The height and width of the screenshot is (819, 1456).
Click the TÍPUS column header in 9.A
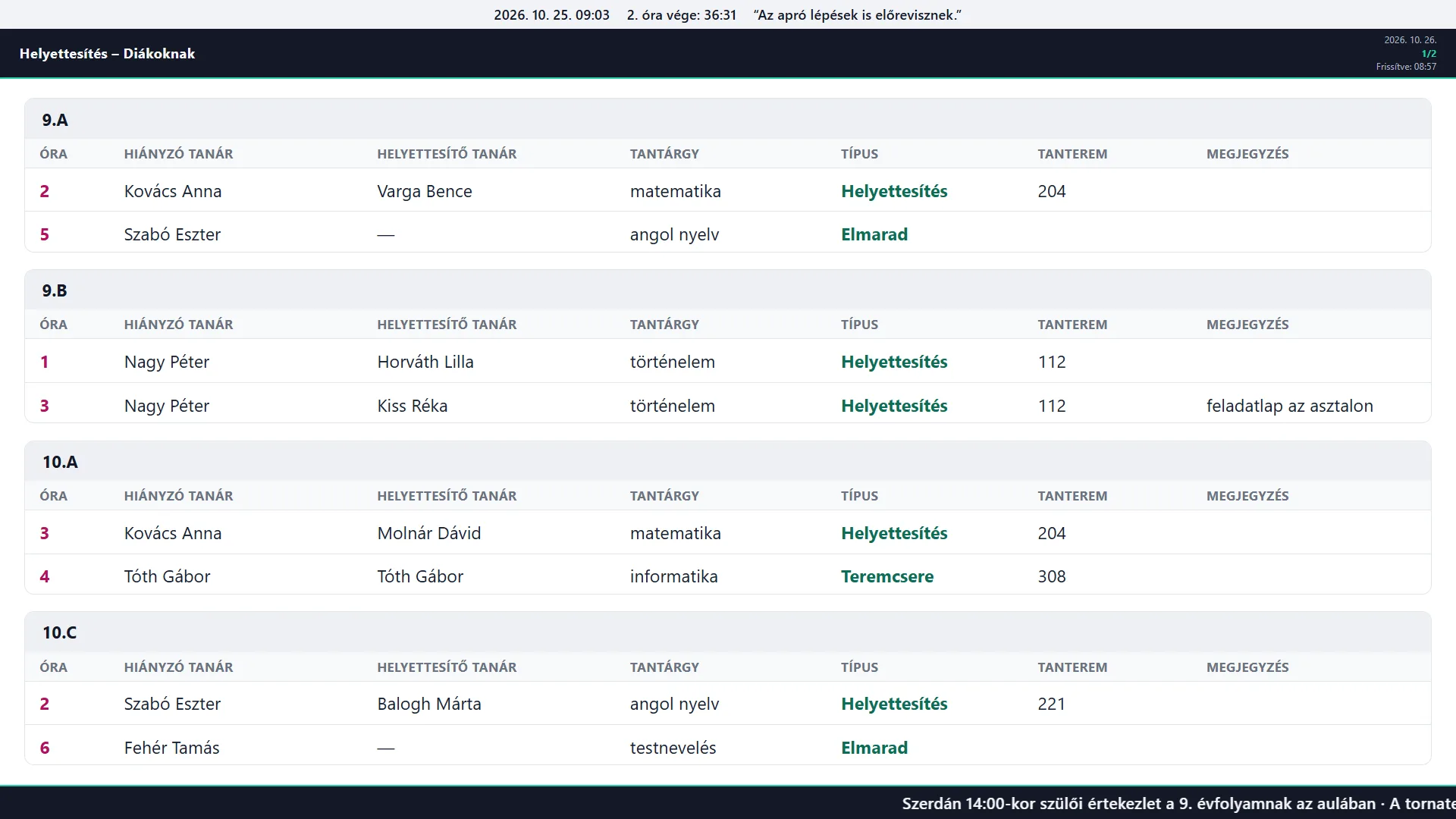[x=859, y=154]
